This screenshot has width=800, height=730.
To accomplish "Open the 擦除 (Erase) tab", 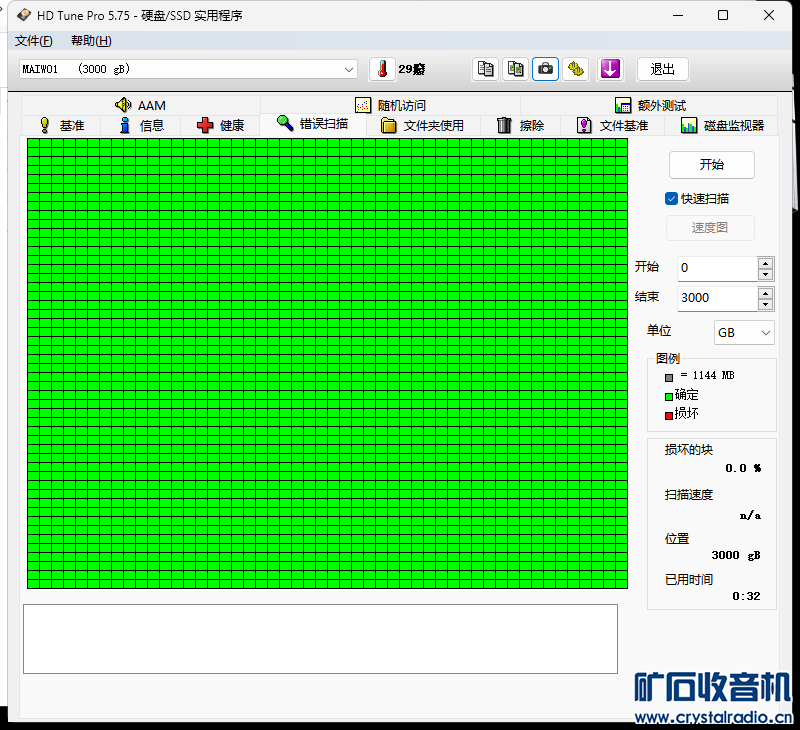I will 520,125.
